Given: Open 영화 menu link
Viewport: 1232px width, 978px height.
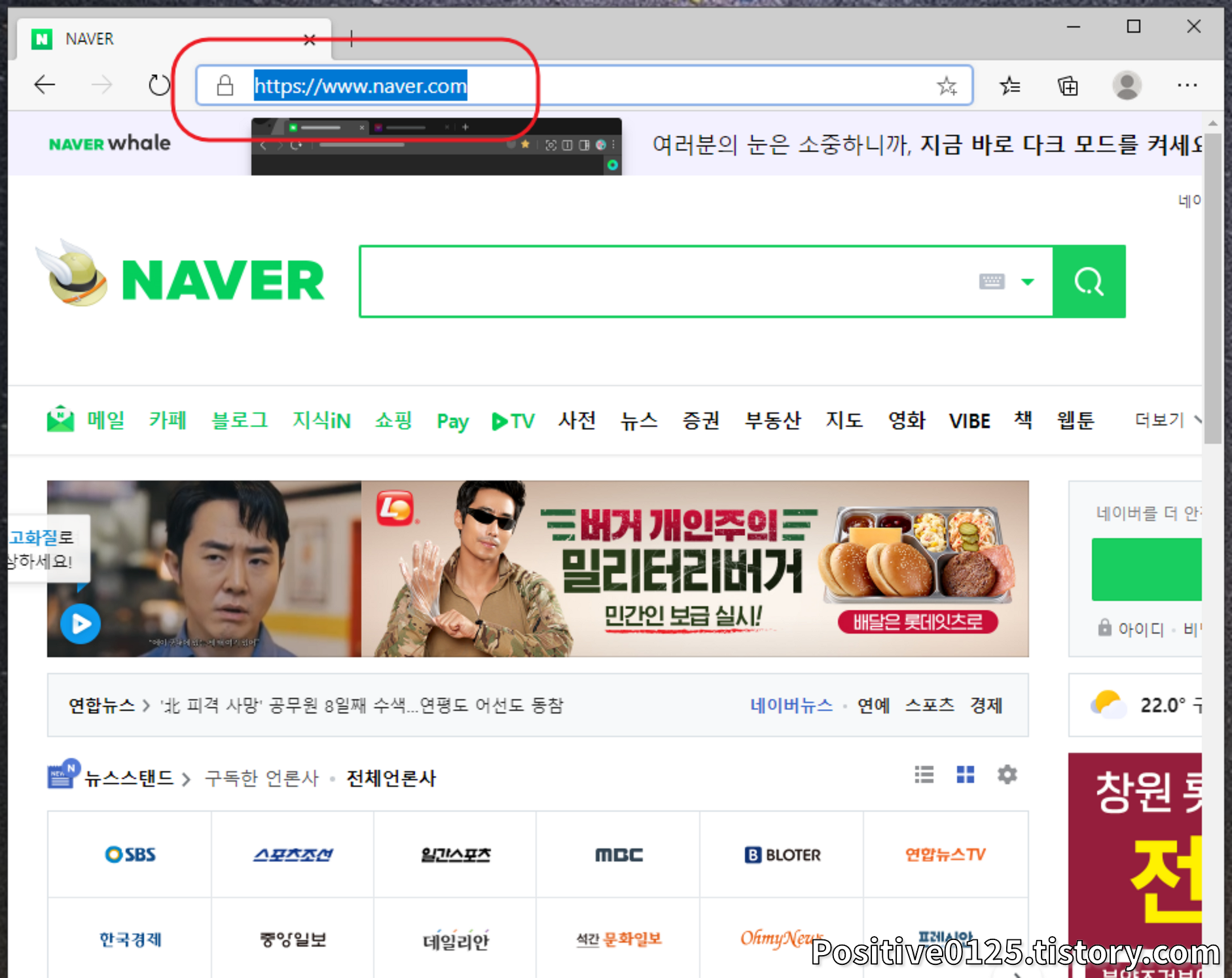Looking at the screenshot, I should pos(907,420).
